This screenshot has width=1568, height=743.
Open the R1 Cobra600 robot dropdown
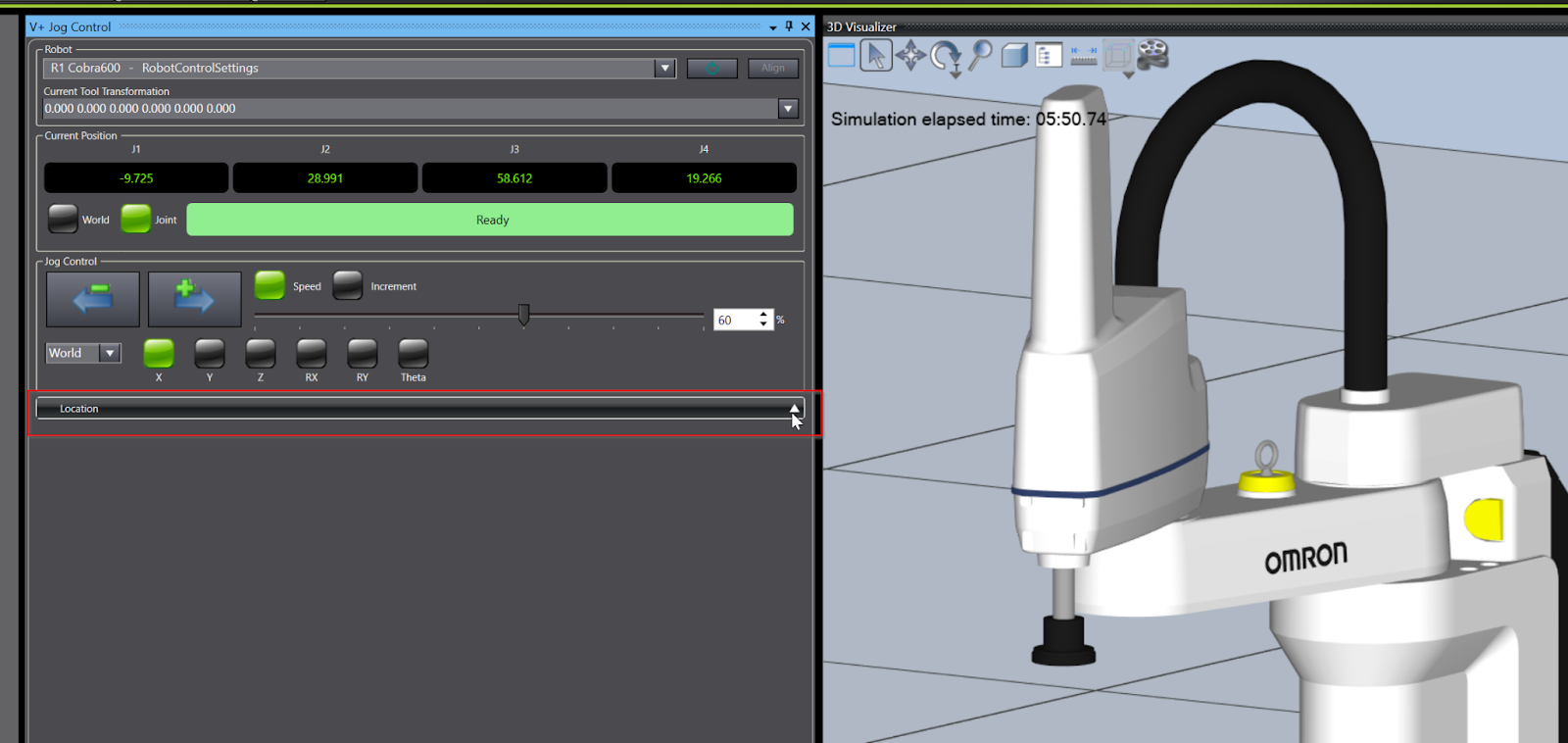[x=665, y=68]
